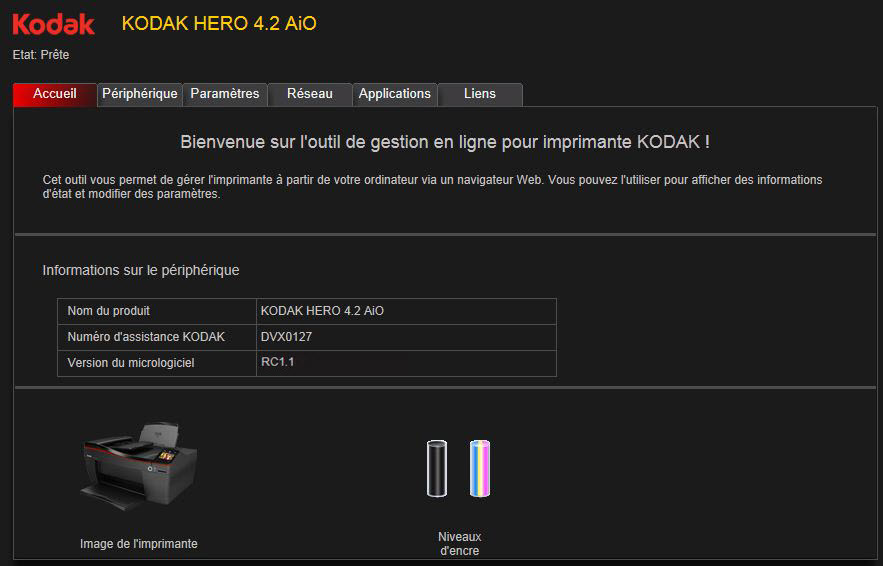Click the KODAK HERO 4.2 AiO title
The height and width of the screenshot is (566, 883).
[x=219, y=24]
